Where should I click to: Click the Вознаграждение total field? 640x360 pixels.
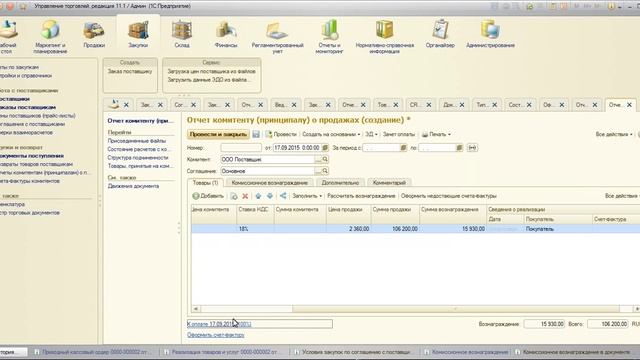(544, 324)
